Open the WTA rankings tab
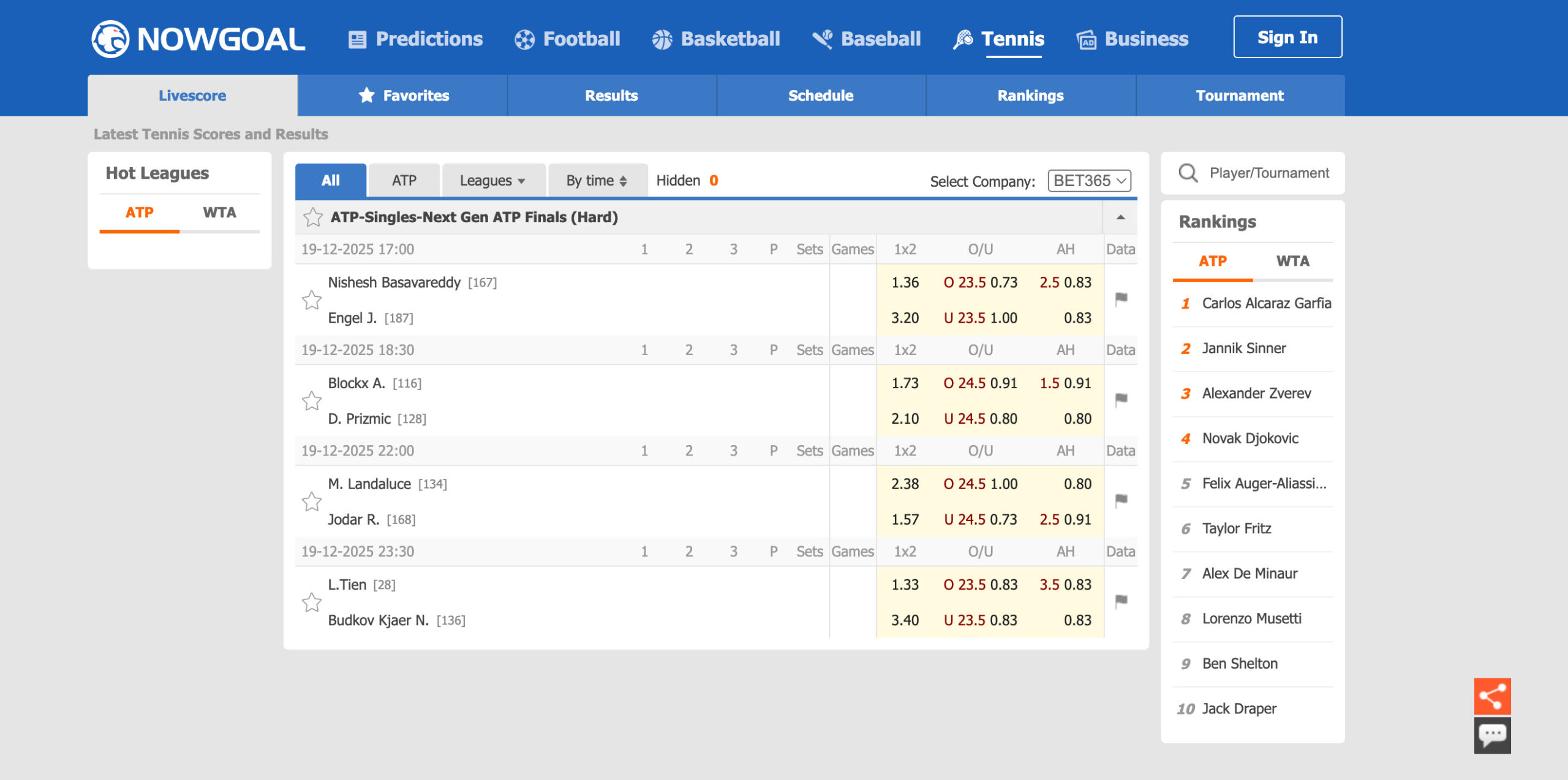Viewport: 1568px width, 780px height. point(1293,261)
